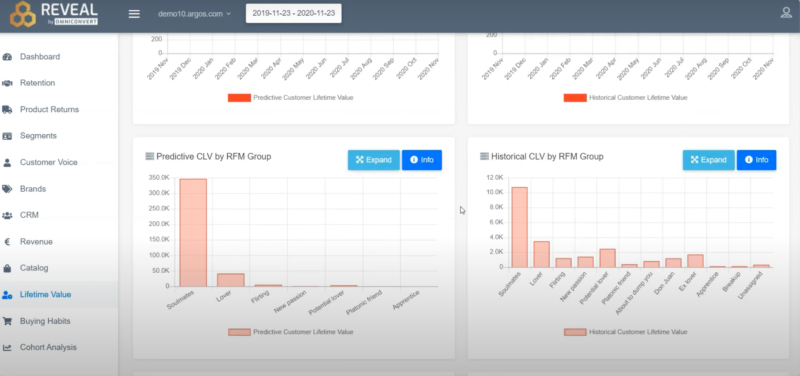Click the hamburger menu icon

pyautogui.click(x=134, y=14)
